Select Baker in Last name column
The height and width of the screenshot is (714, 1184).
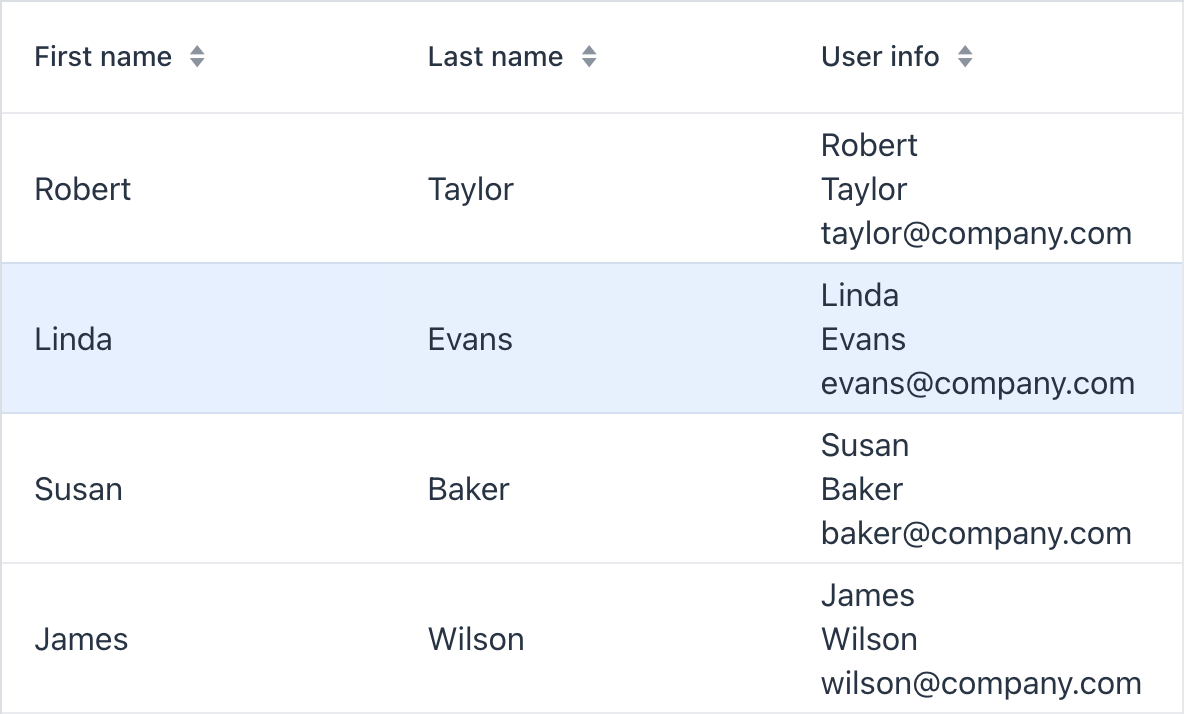(468, 489)
